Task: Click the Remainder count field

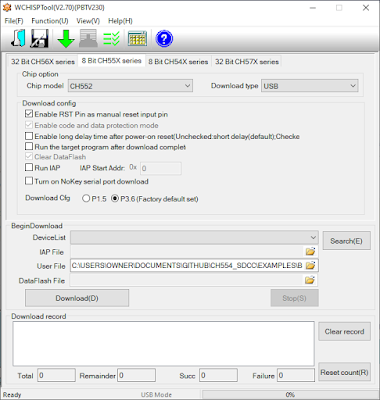Action: point(136,375)
